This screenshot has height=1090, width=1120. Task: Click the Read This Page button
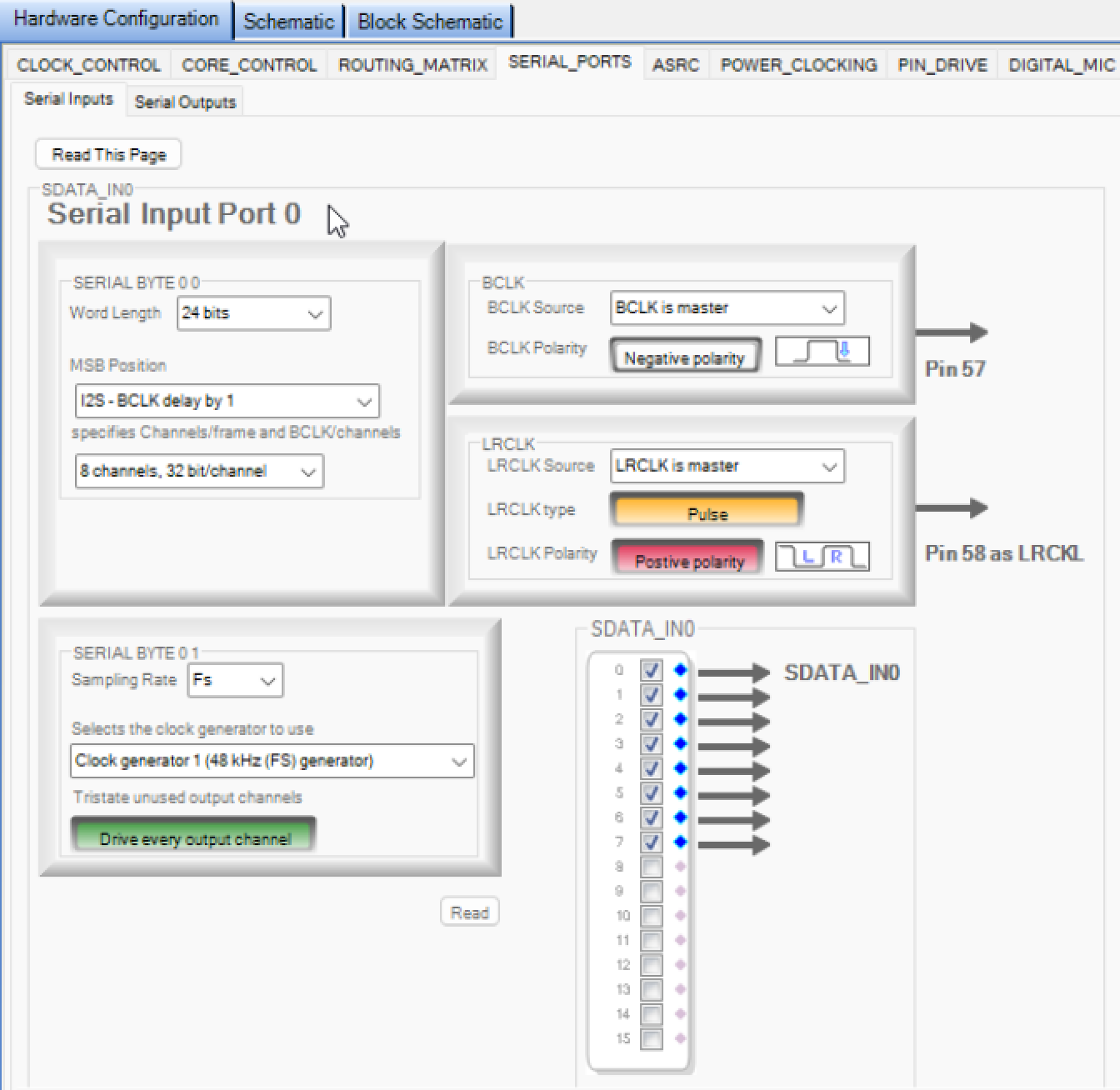107,153
